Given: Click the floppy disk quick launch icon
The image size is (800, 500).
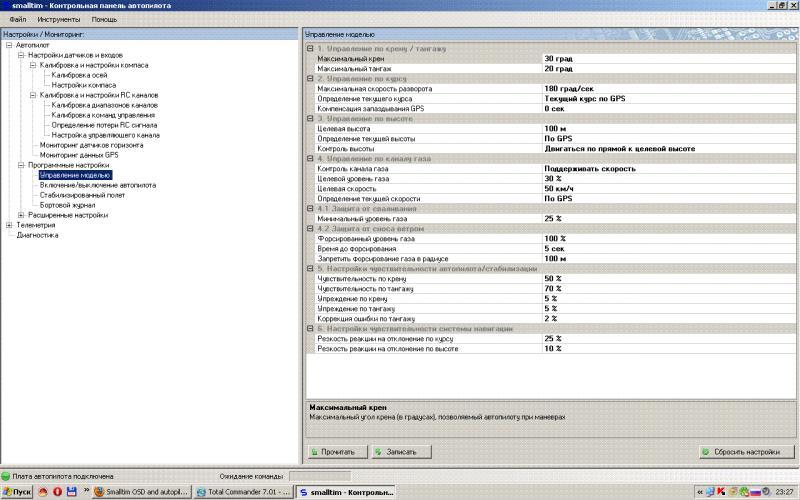Looking at the screenshot, I should click(71, 492).
